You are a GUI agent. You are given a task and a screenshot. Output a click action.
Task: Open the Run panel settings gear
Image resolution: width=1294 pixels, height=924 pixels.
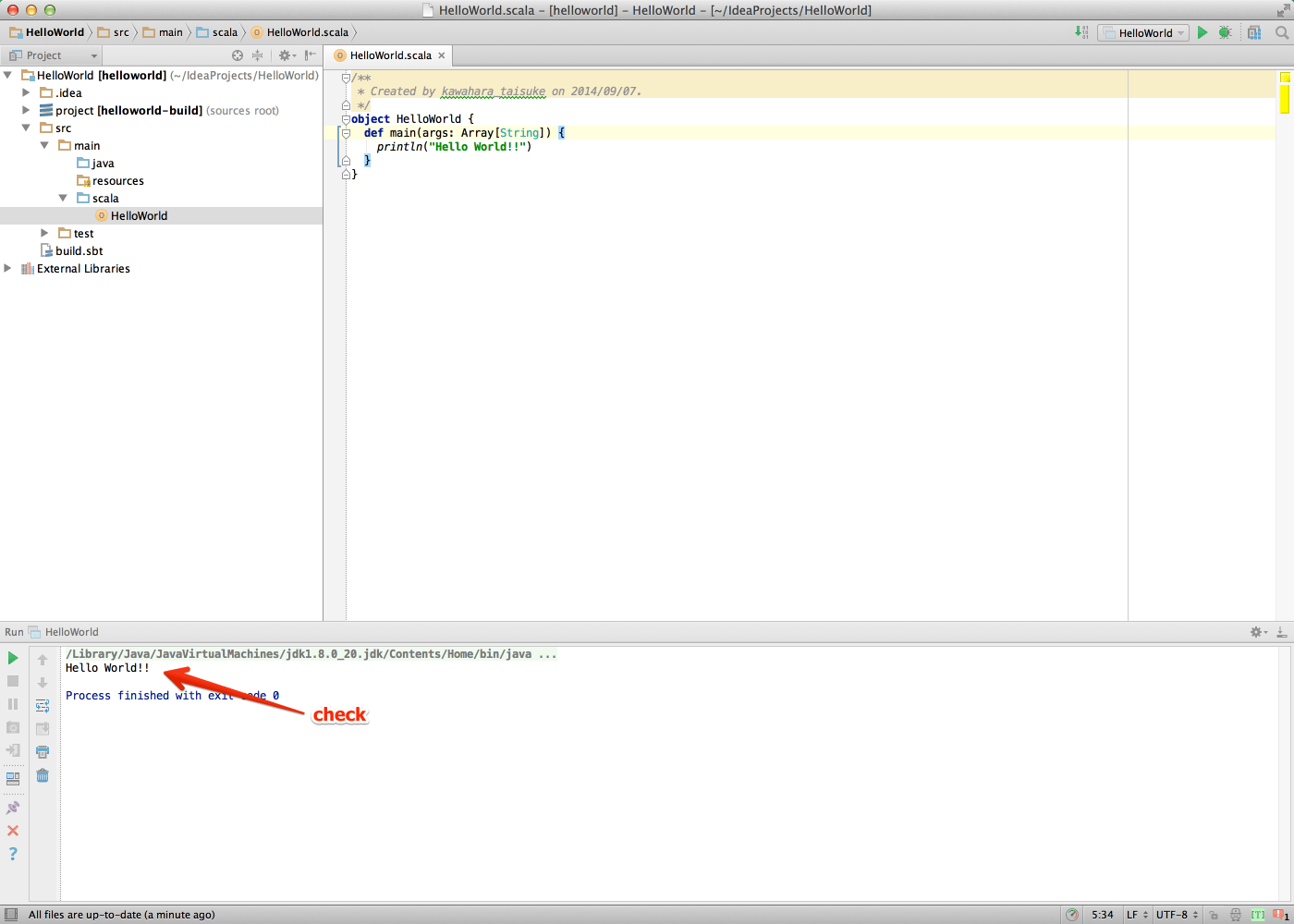point(1257,632)
